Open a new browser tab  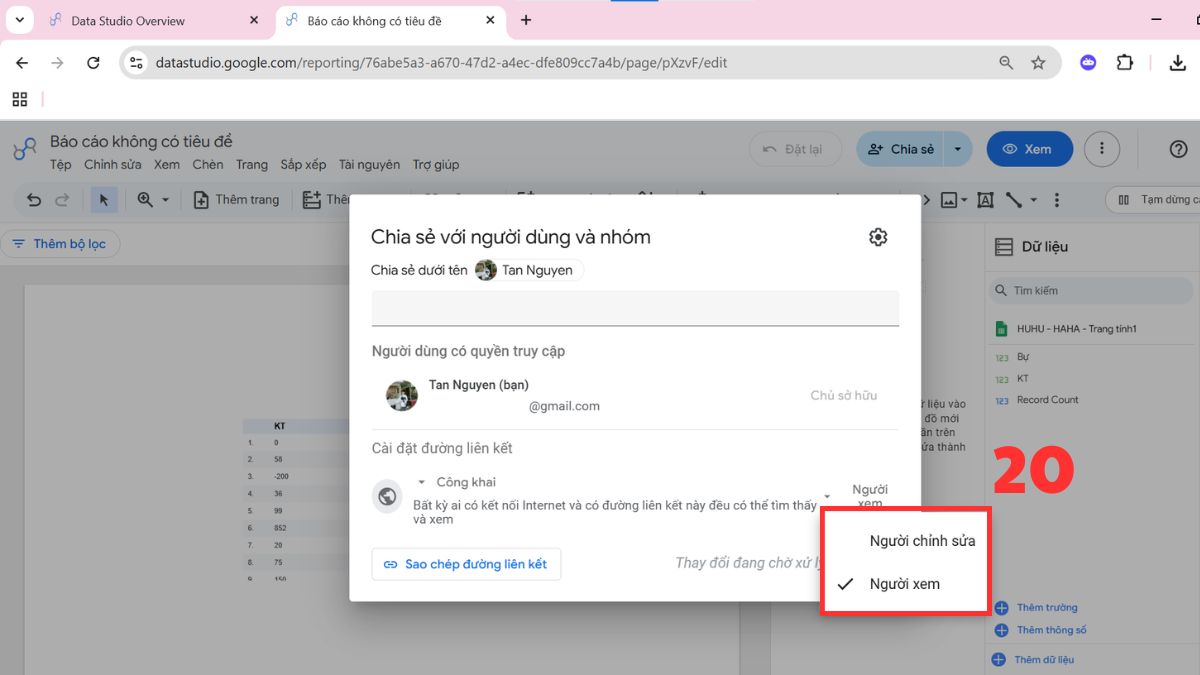tap(526, 20)
